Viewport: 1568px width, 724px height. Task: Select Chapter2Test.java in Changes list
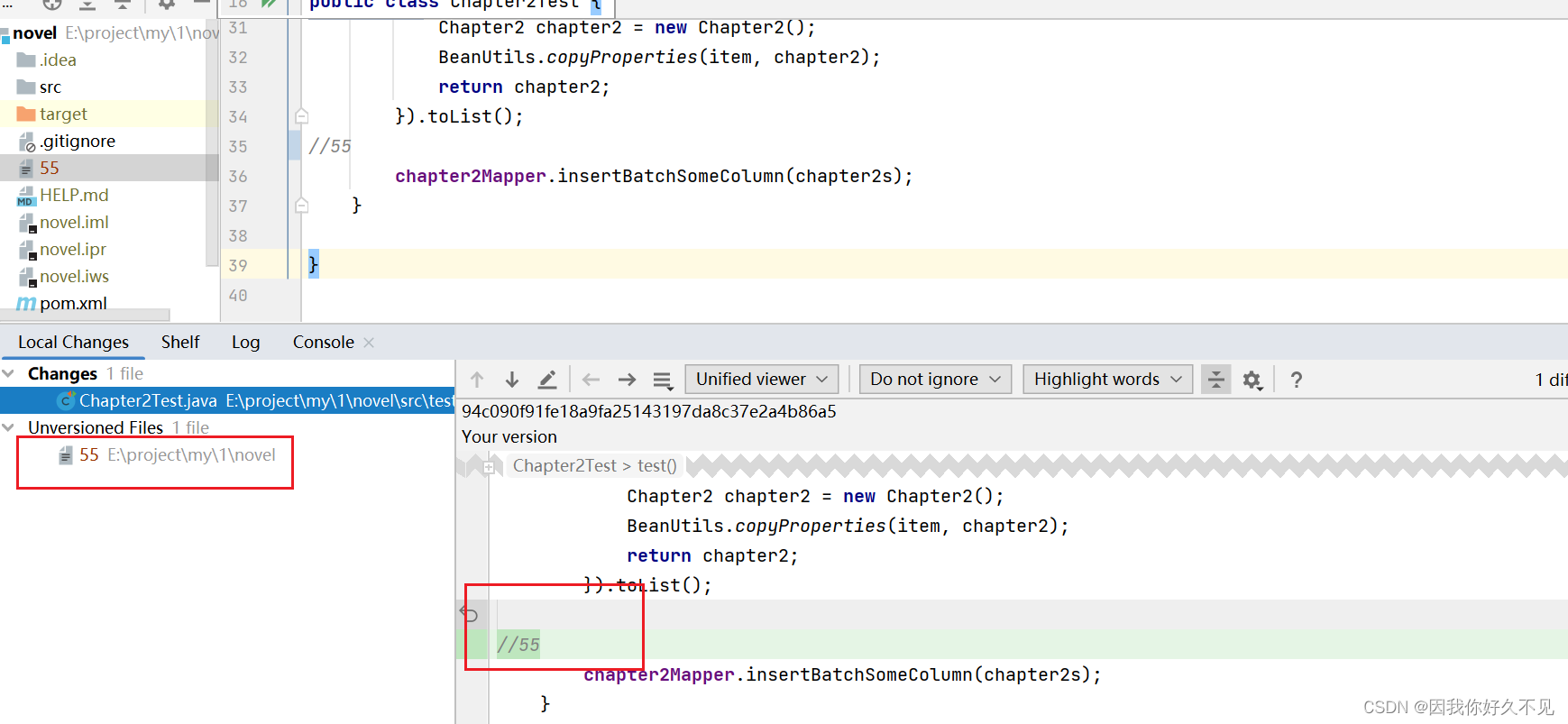(227, 400)
